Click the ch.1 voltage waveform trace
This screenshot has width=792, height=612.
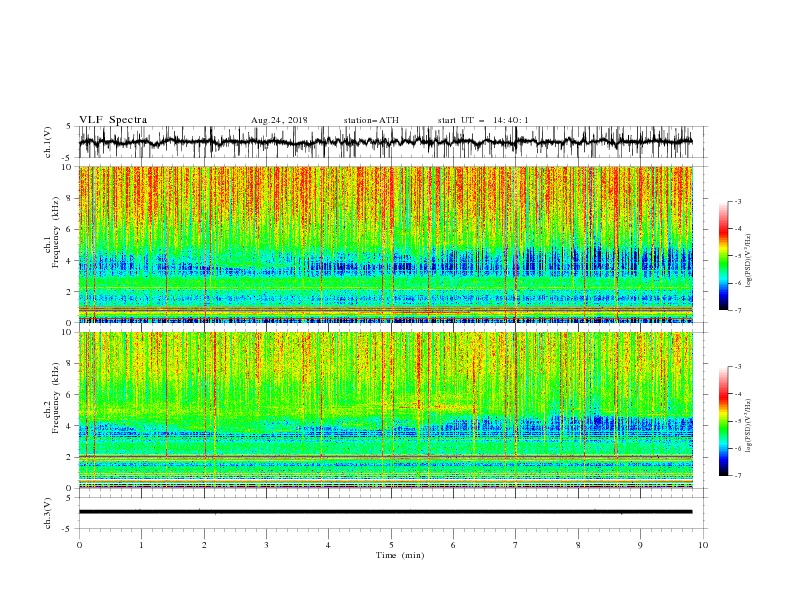pos(385,142)
